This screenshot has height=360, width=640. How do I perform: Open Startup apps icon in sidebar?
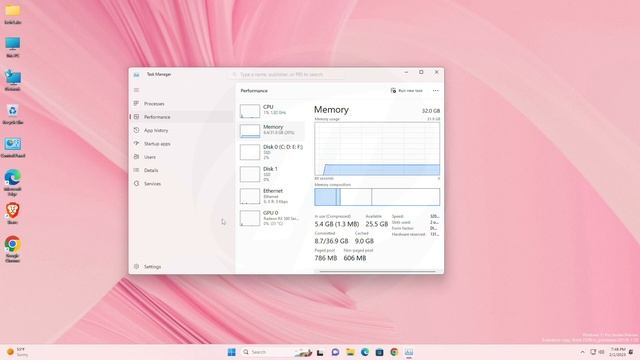pos(136,144)
